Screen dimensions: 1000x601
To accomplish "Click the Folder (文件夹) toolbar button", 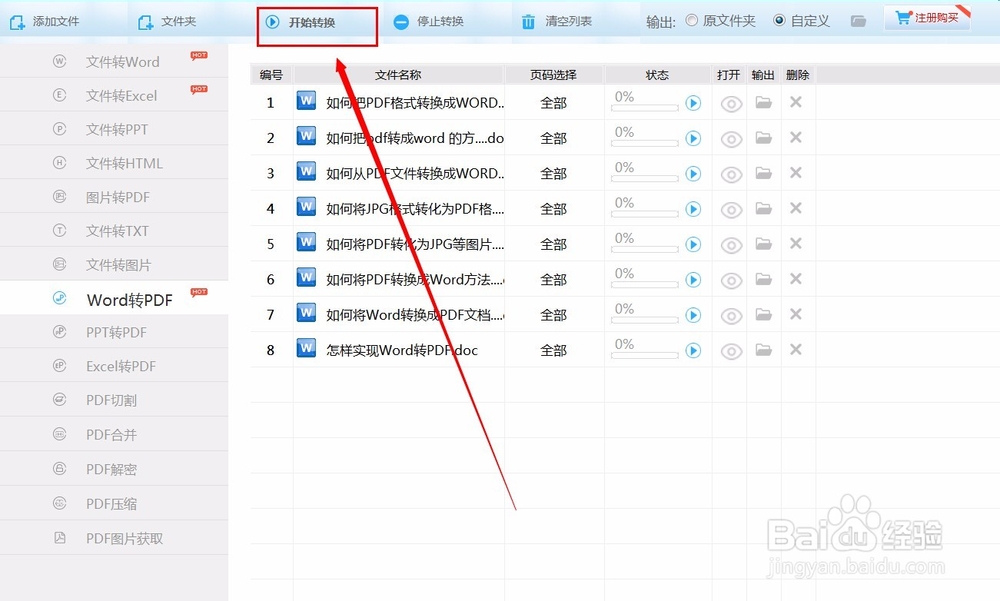I will pyautogui.click(x=167, y=22).
